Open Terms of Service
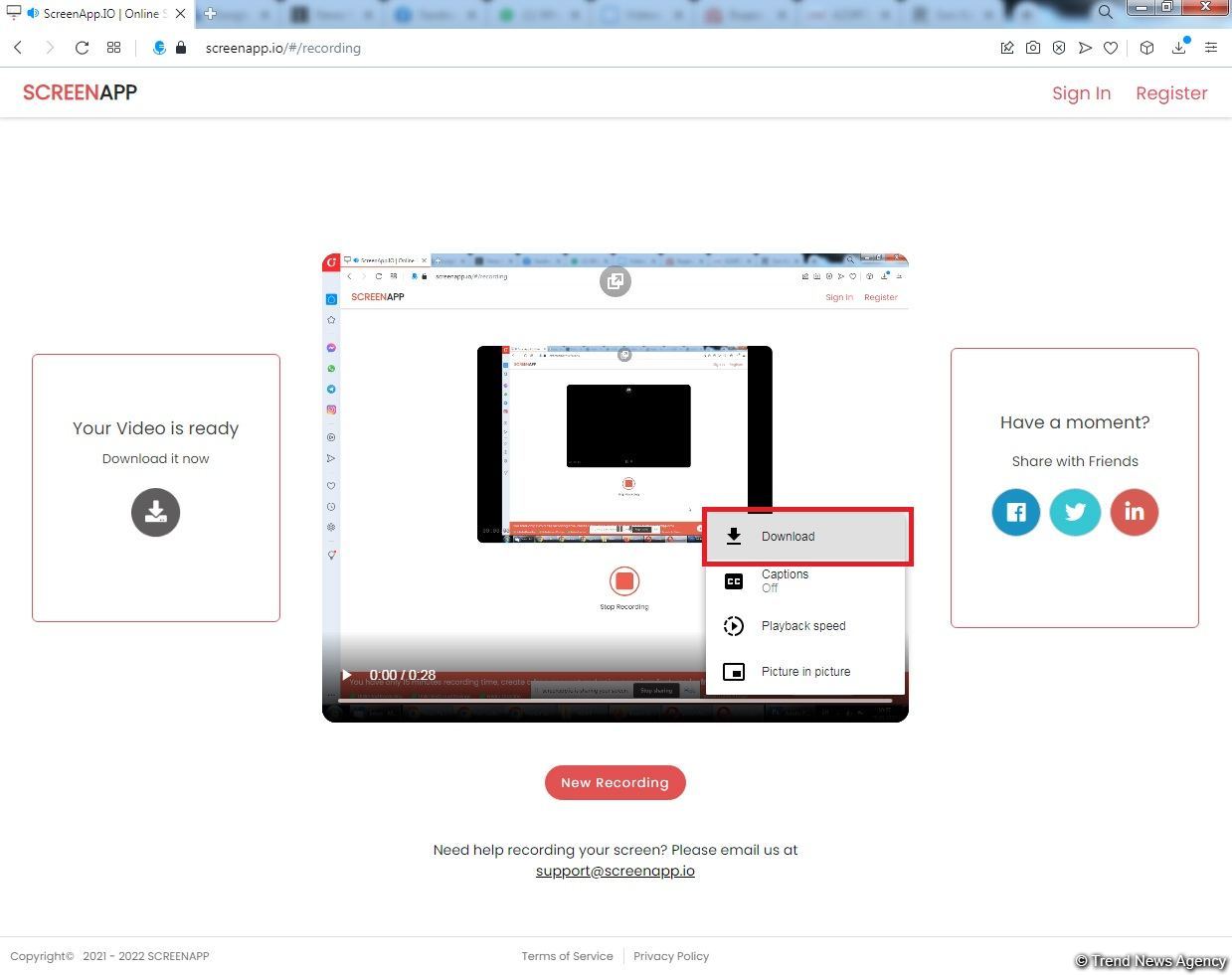Viewport: 1232px width, 975px height. point(567,956)
